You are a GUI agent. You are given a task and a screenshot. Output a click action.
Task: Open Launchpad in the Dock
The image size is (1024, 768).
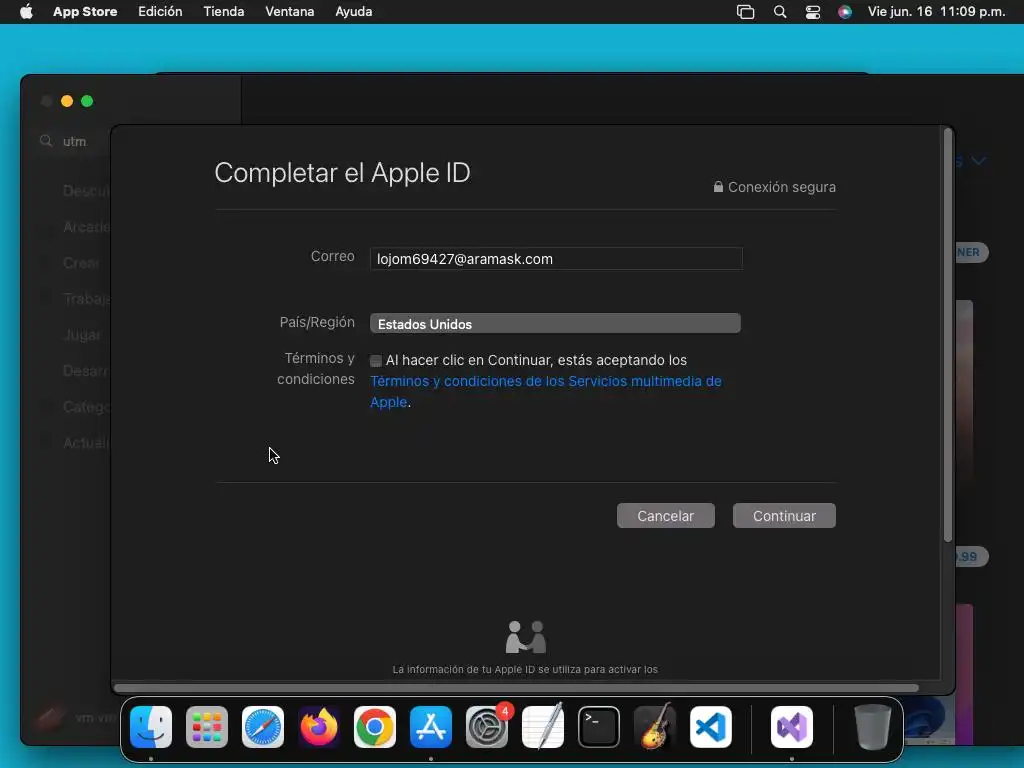(207, 727)
